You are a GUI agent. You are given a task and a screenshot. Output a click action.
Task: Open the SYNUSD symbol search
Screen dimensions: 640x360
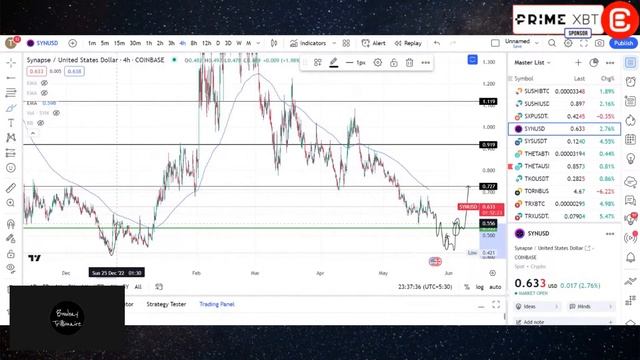43,43
